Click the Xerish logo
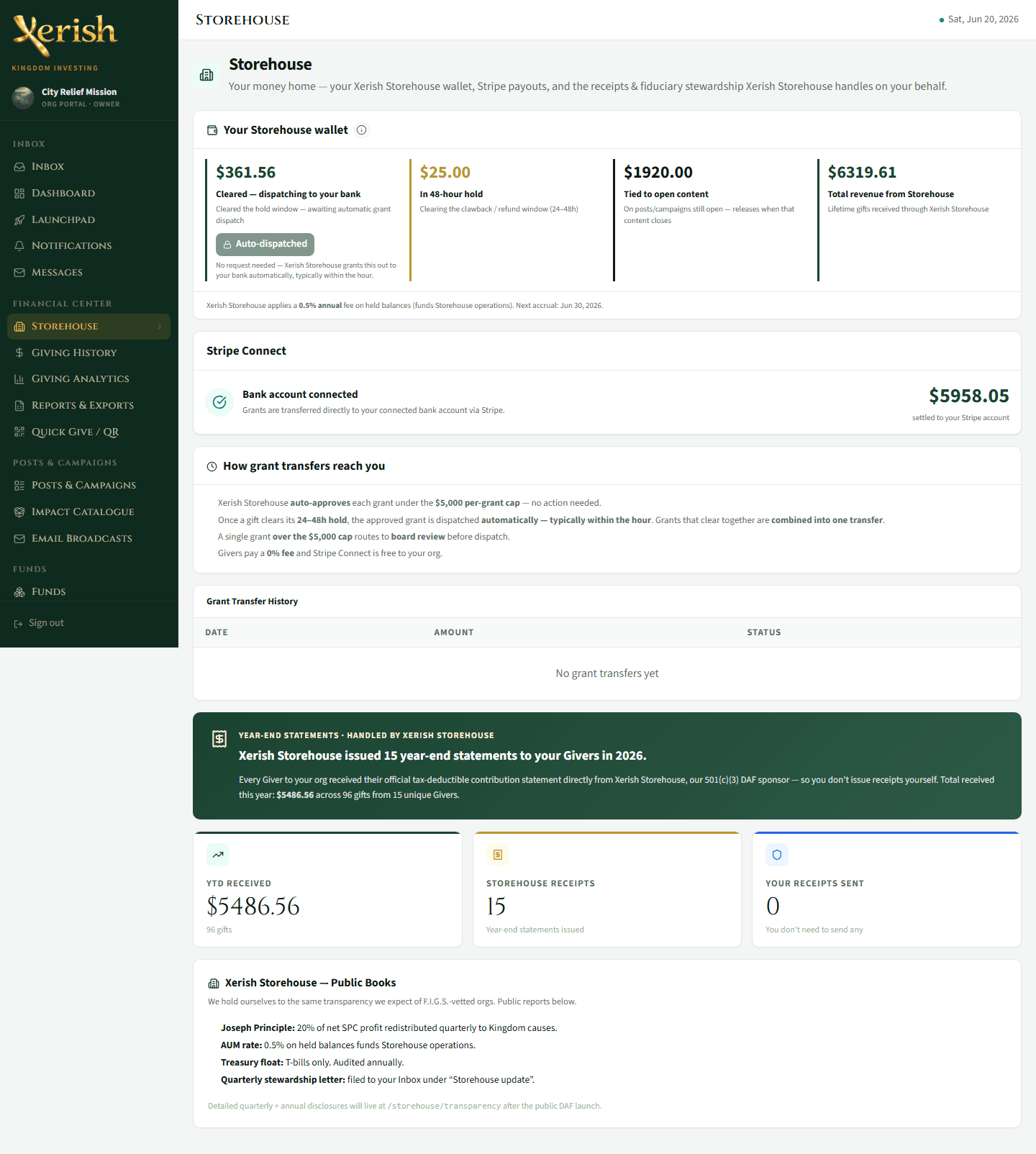The width and height of the screenshot is (1036, 1154). (x=65, y=35)
